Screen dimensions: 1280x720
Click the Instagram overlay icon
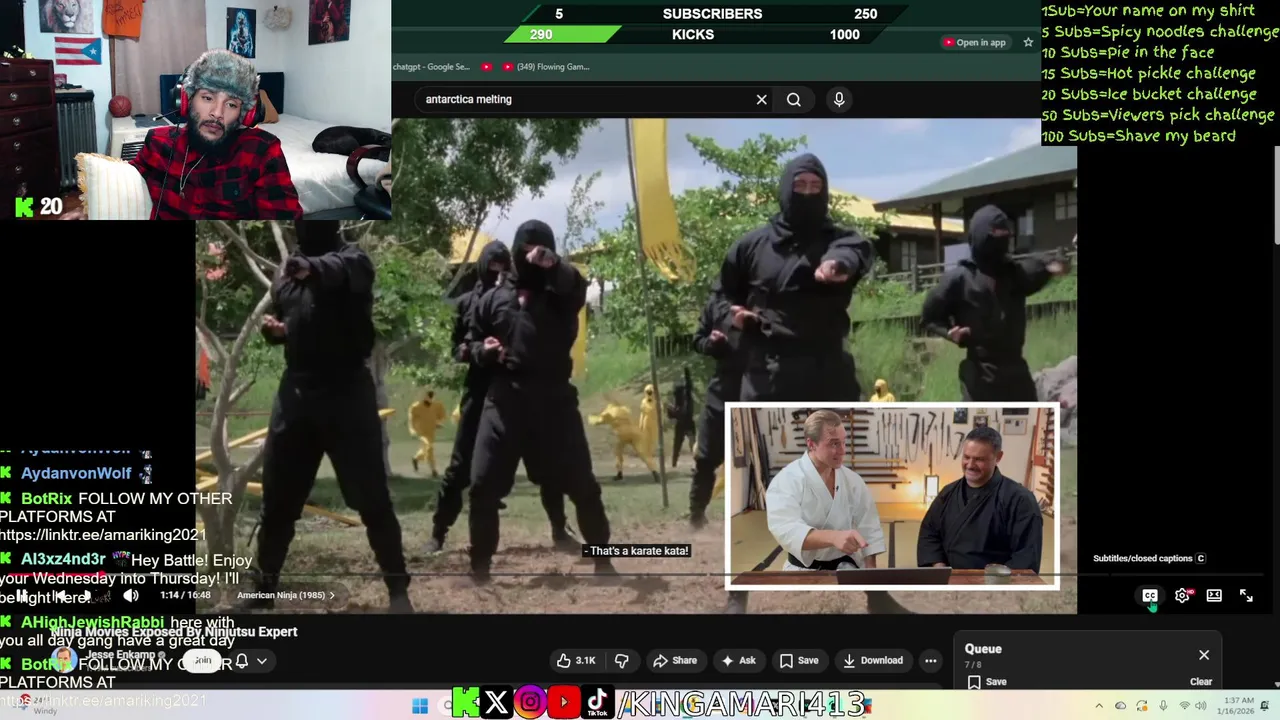point(530,703)
